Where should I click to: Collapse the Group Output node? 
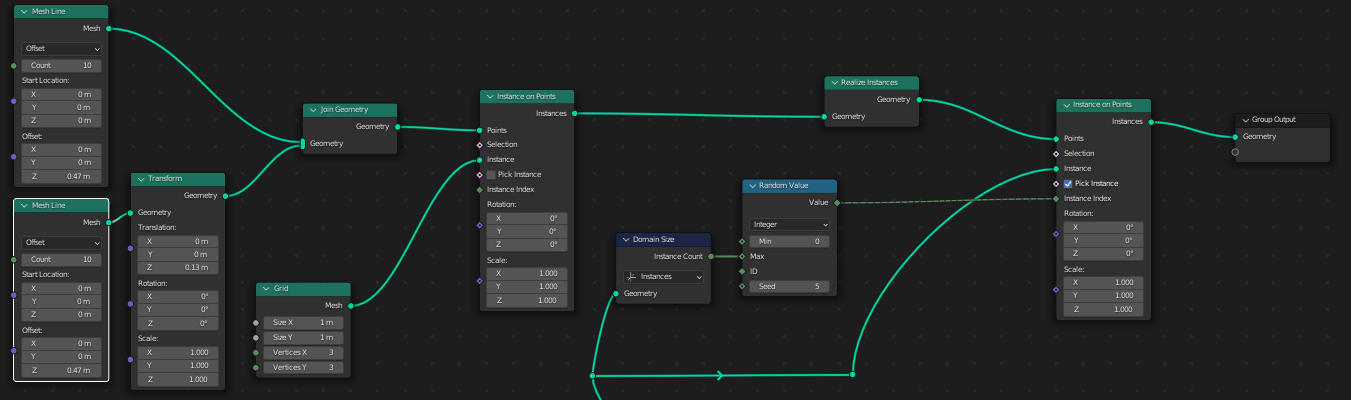click(x=1245, y=119)
